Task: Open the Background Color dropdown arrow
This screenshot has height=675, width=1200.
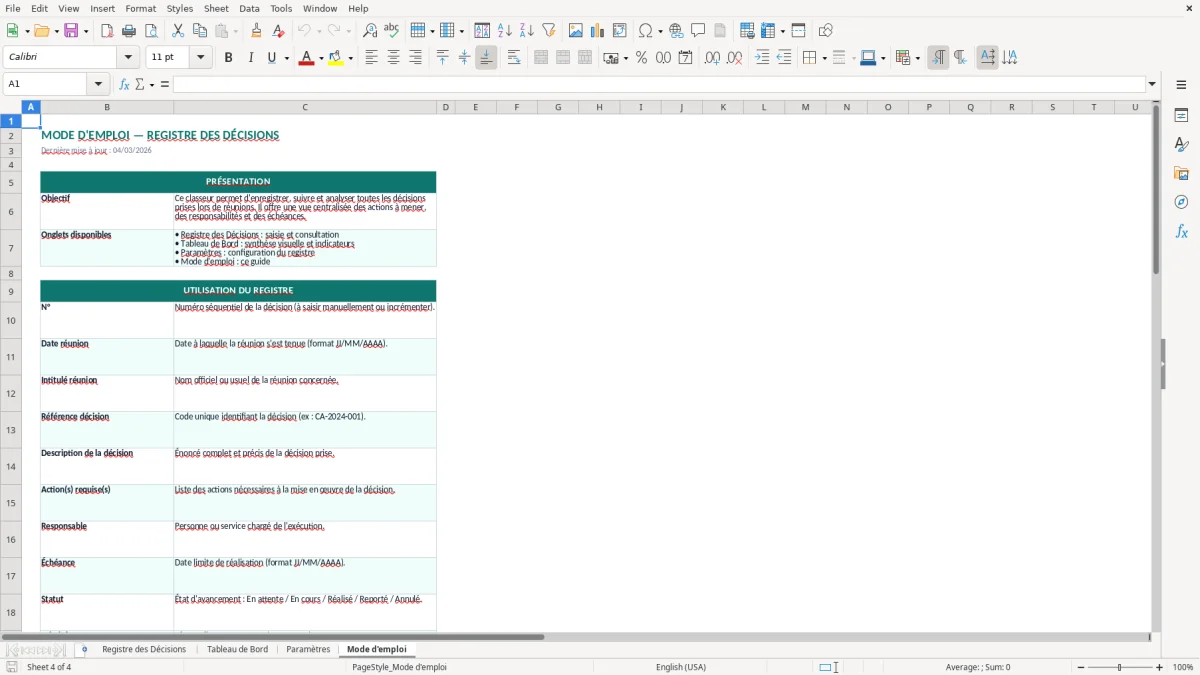Action: click(350, 58)
